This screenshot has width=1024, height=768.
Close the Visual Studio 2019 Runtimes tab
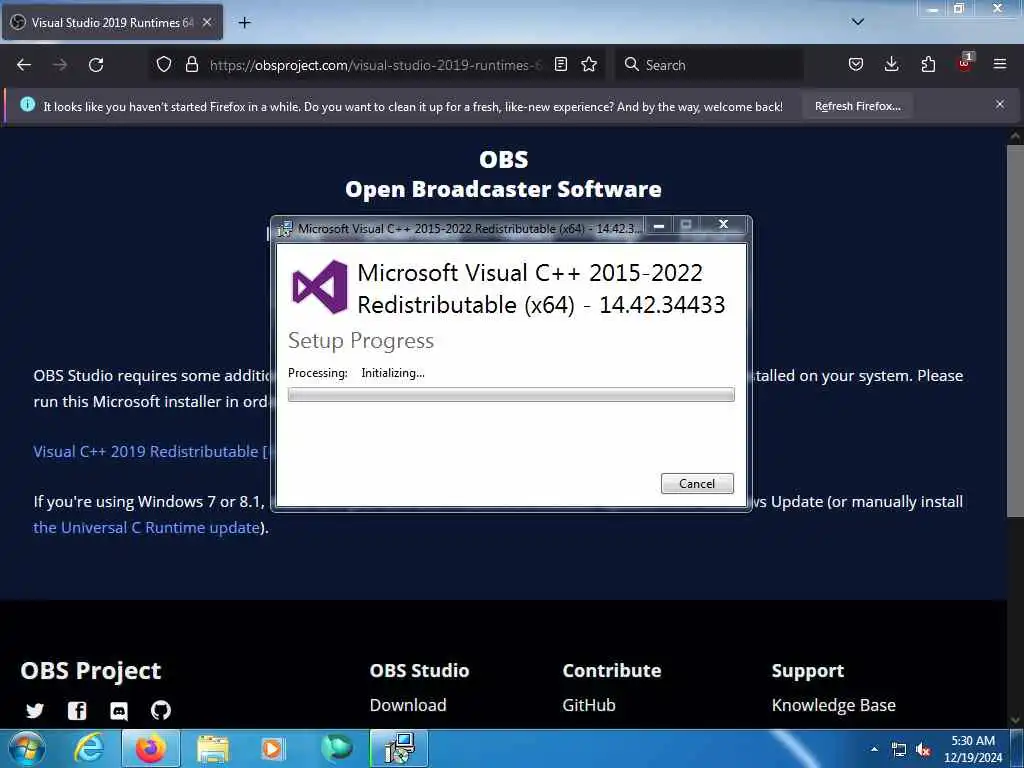[207, 22]
